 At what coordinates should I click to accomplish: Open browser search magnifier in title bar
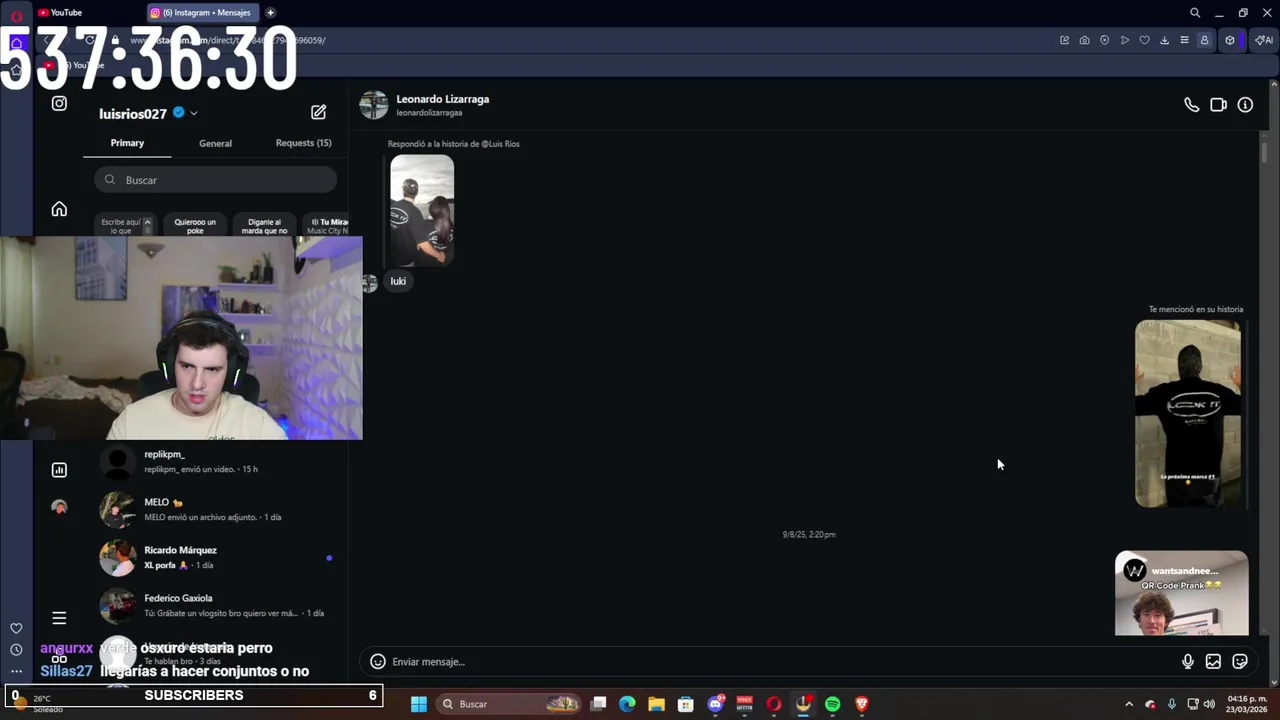[x=1194, y=13]
